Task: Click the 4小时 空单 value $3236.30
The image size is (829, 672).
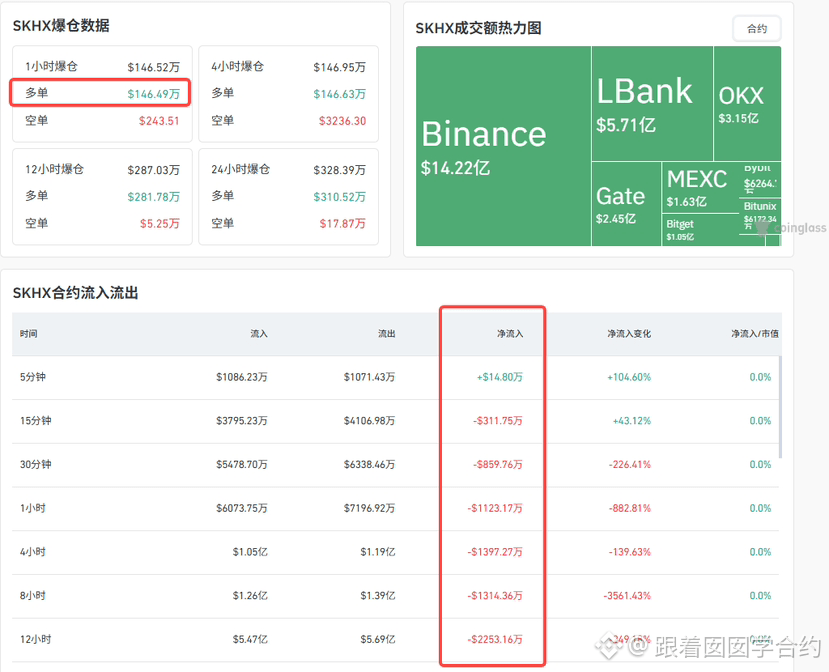Action: [343, 121]
